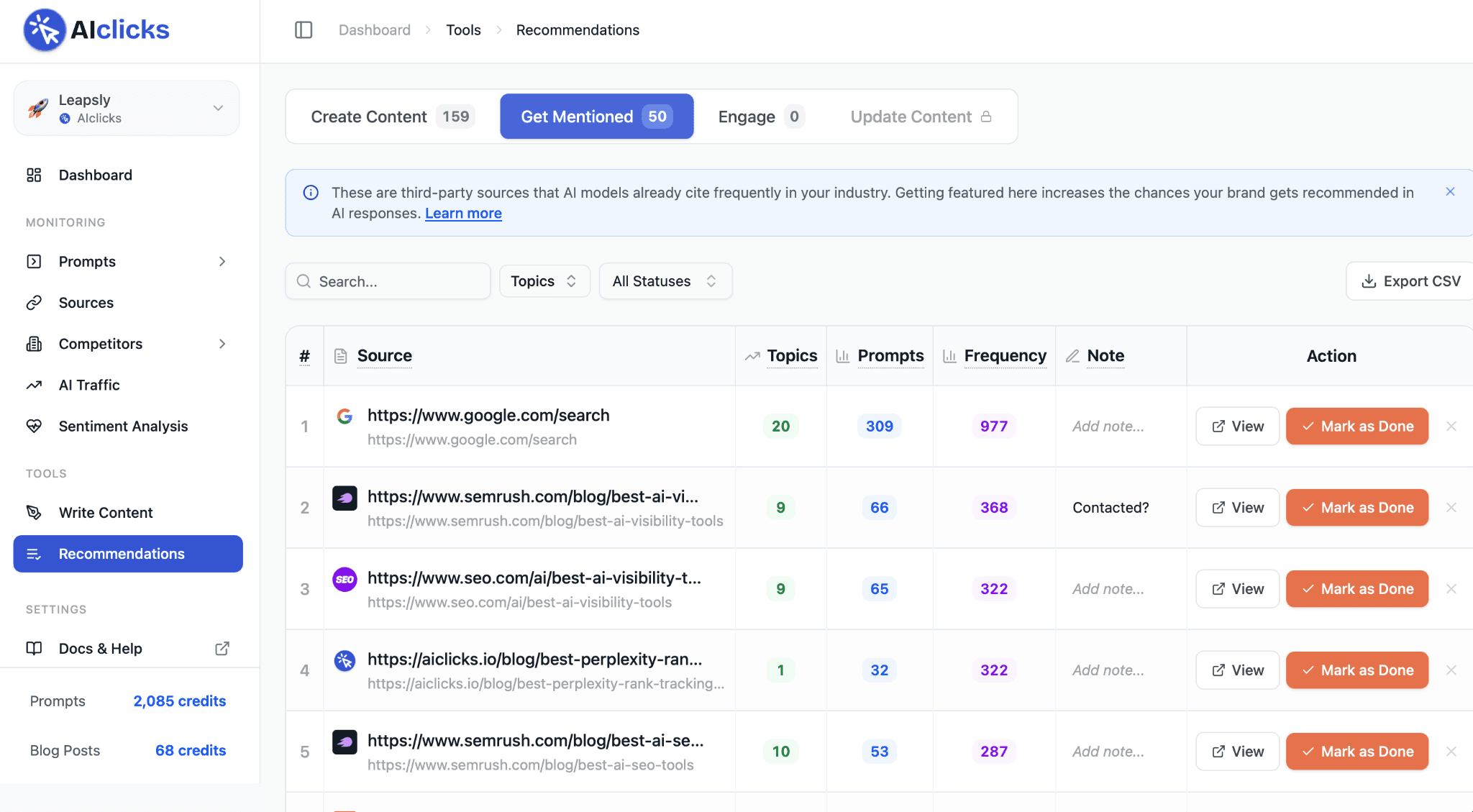Expand the Prompts submenu chevron
The image size is (1473, 812).
pyautogui.click(x=222, y=261)
